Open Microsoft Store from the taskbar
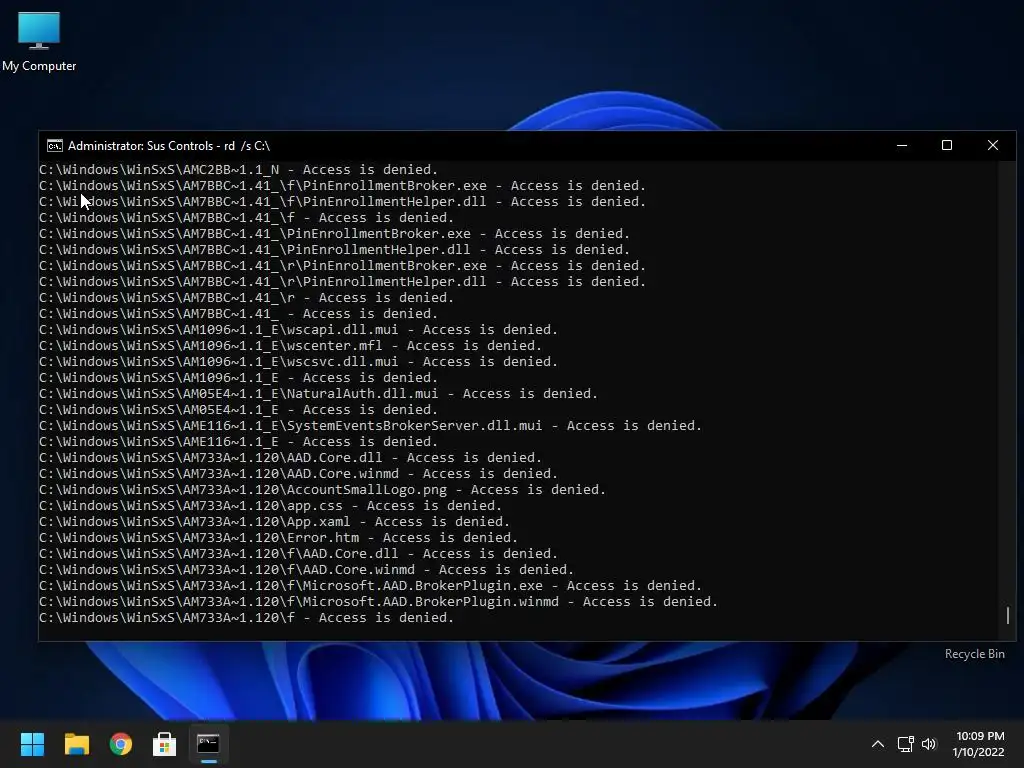This screenshot has width=1024, height=768. [164, 744]
